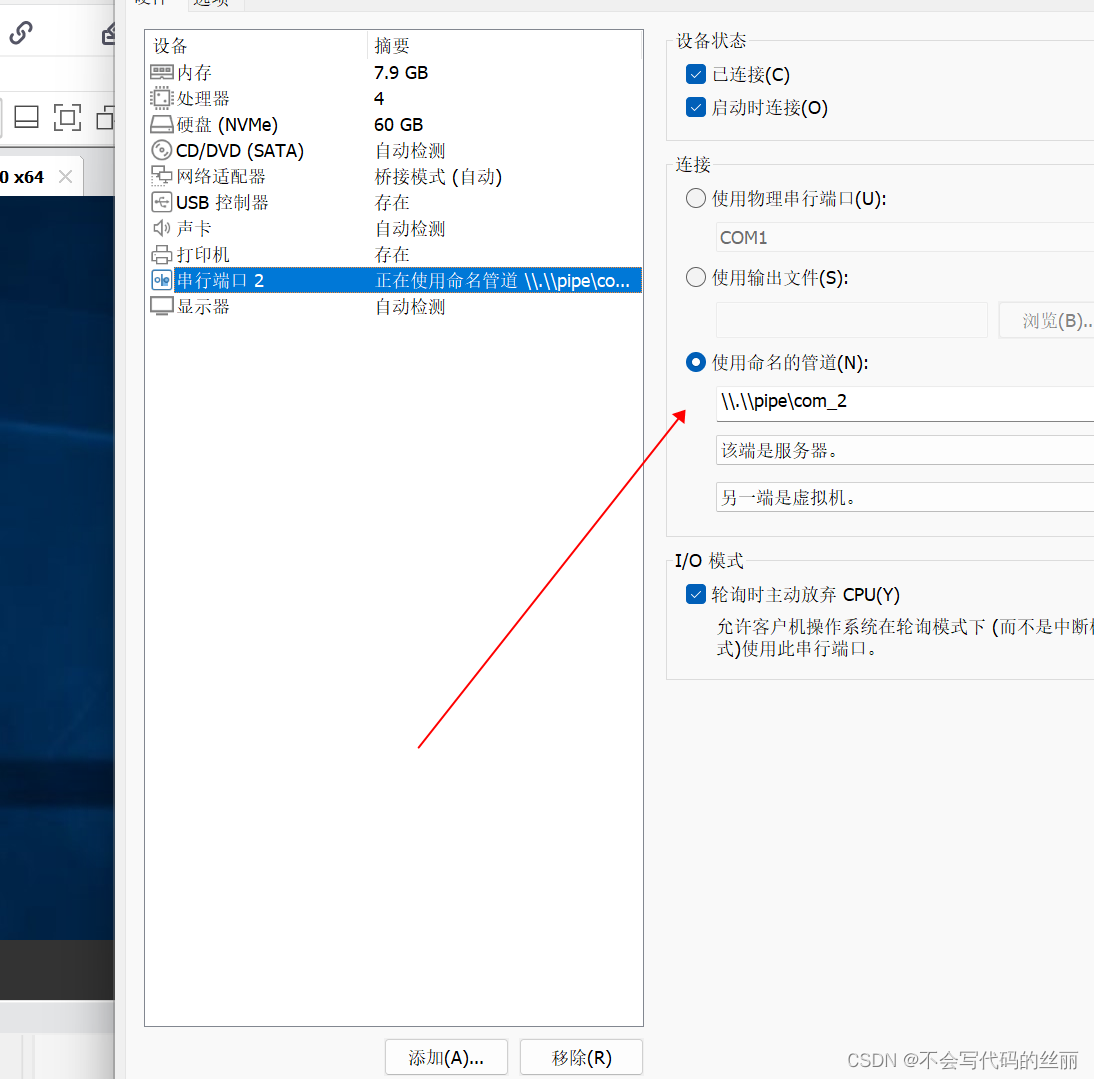This screenshot has width=1094, height=1079.
Task: Select the 声卡 row
Action: (x=396, y=229)
